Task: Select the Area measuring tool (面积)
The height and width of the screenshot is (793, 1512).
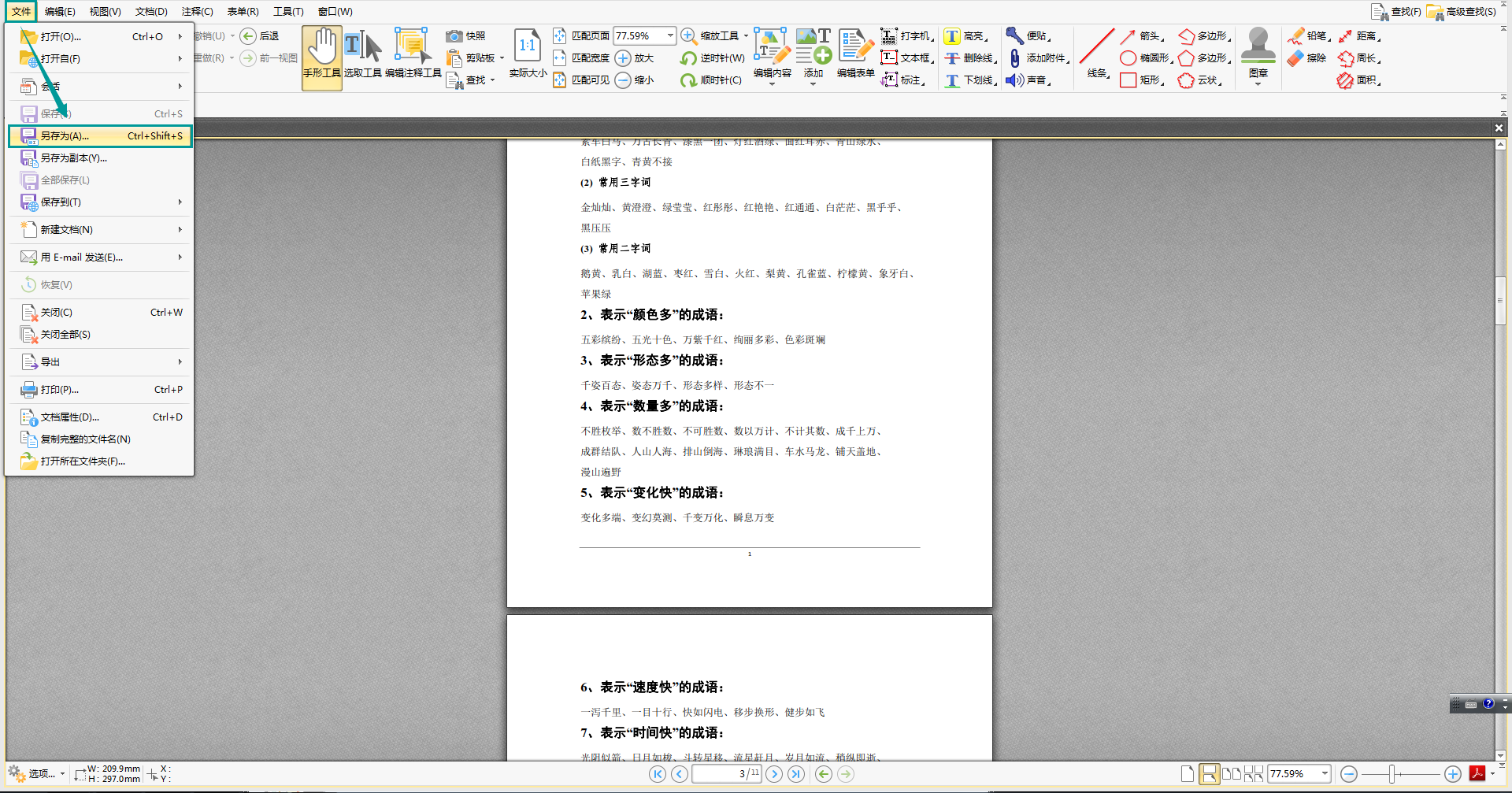Action: click(1359, 80)
